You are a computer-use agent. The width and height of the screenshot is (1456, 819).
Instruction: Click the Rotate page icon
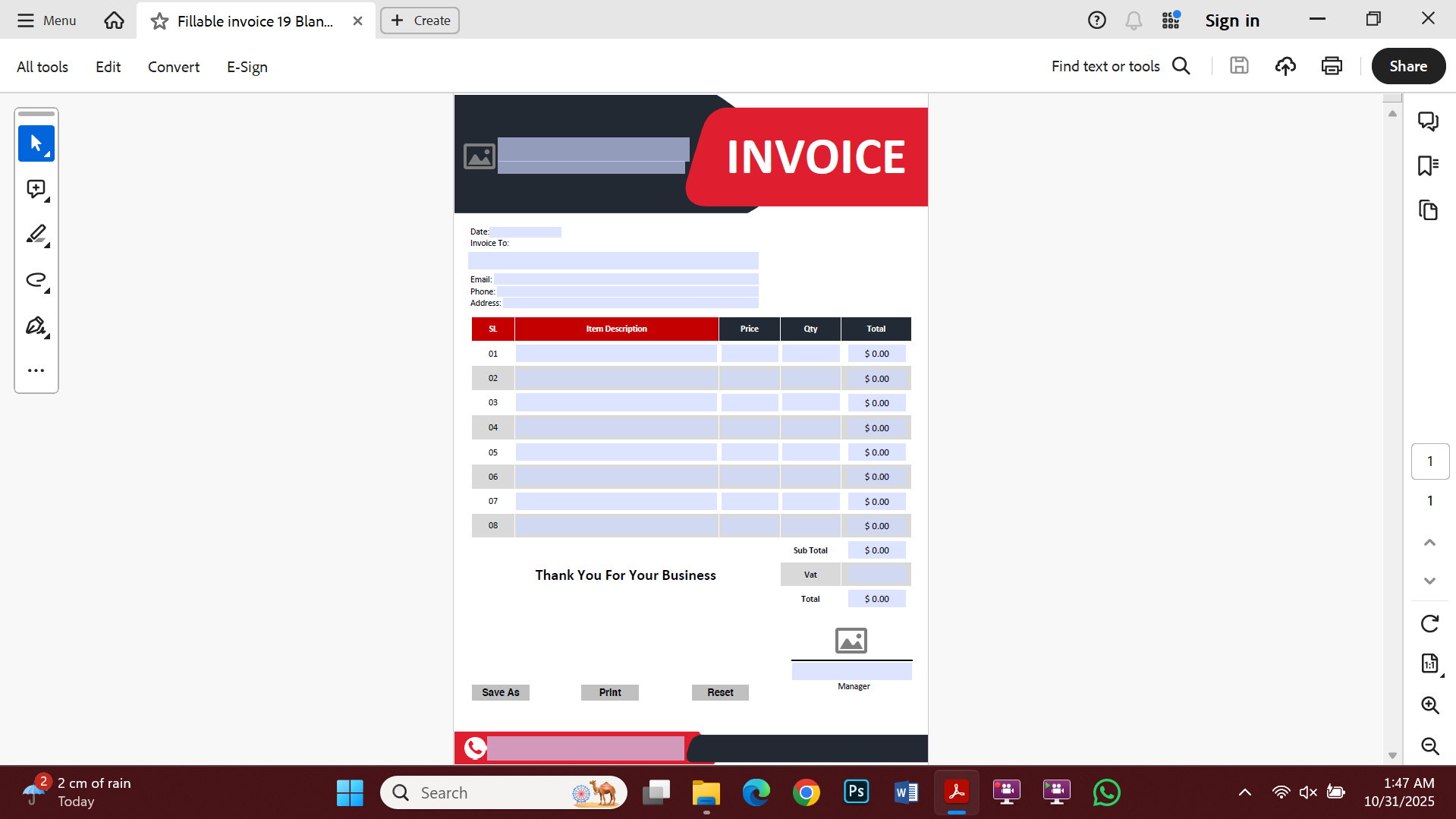1429,623
